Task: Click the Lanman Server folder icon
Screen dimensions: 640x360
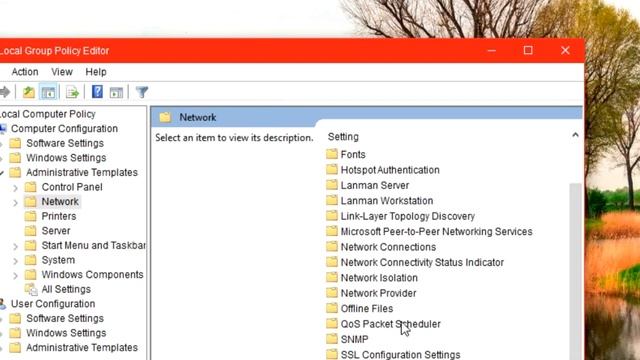Action: pos(332,185)
